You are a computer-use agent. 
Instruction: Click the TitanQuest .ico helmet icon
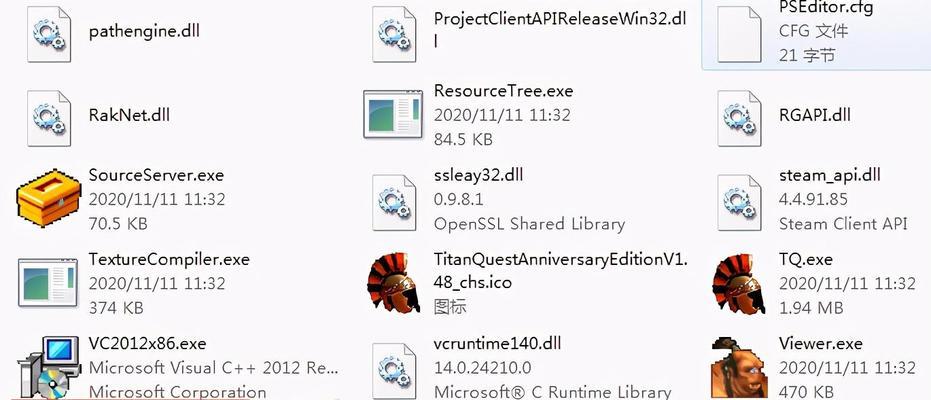coord(392,284)
